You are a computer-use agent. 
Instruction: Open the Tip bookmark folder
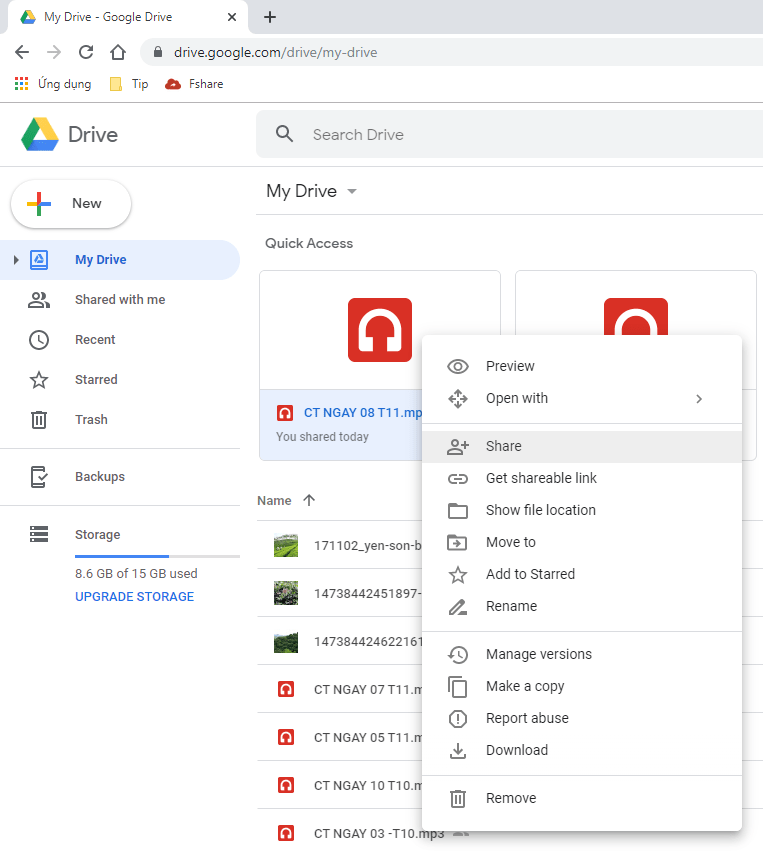click(x=129, y=84)
